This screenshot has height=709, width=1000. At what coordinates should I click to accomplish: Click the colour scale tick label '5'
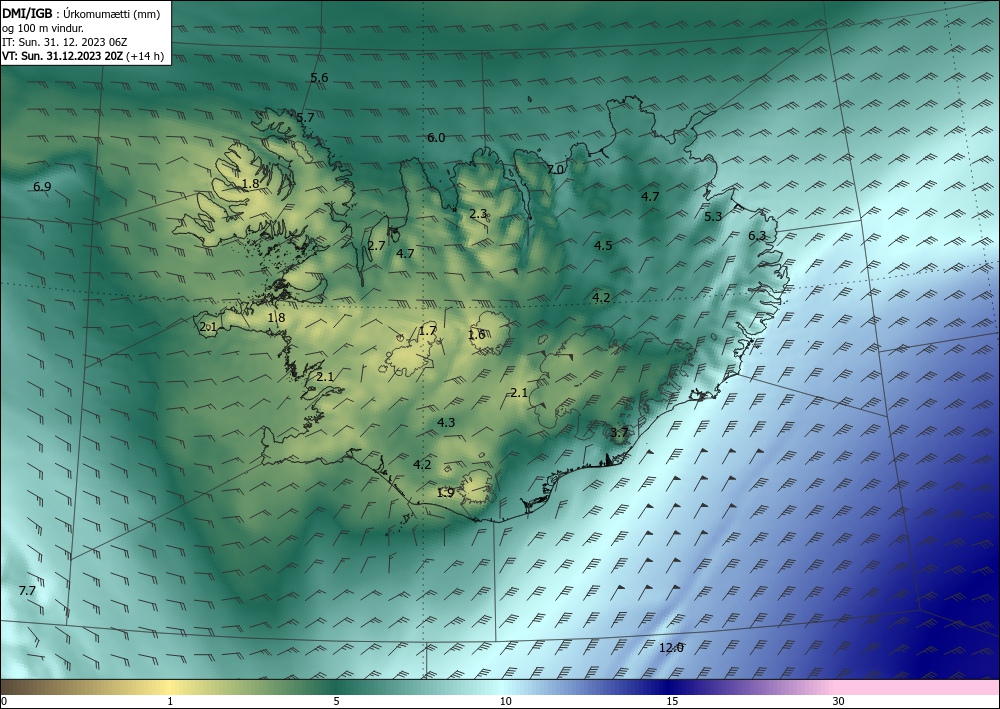click(x=336, y=702)
